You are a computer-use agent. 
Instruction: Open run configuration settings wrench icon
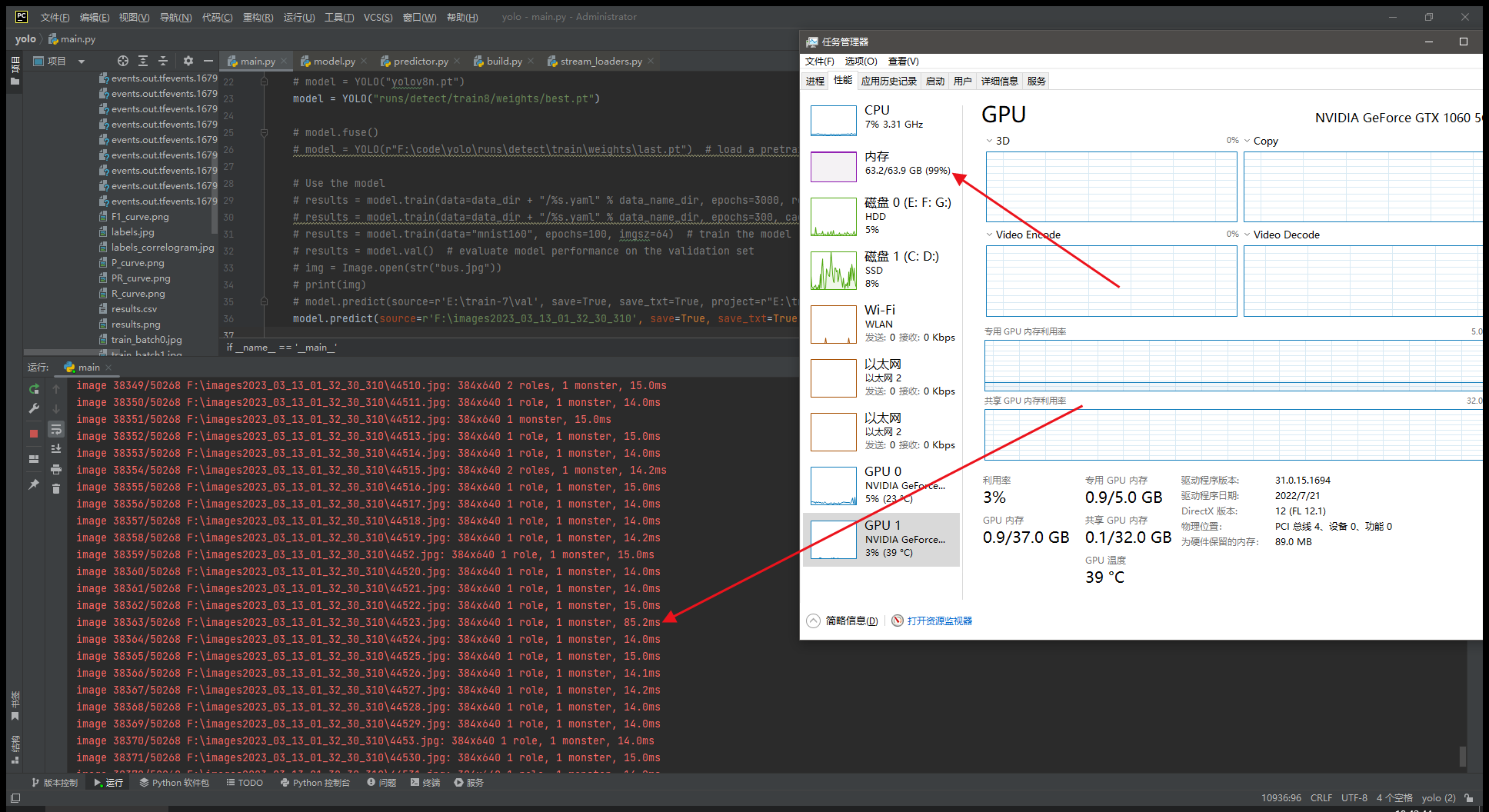(34, 408)
